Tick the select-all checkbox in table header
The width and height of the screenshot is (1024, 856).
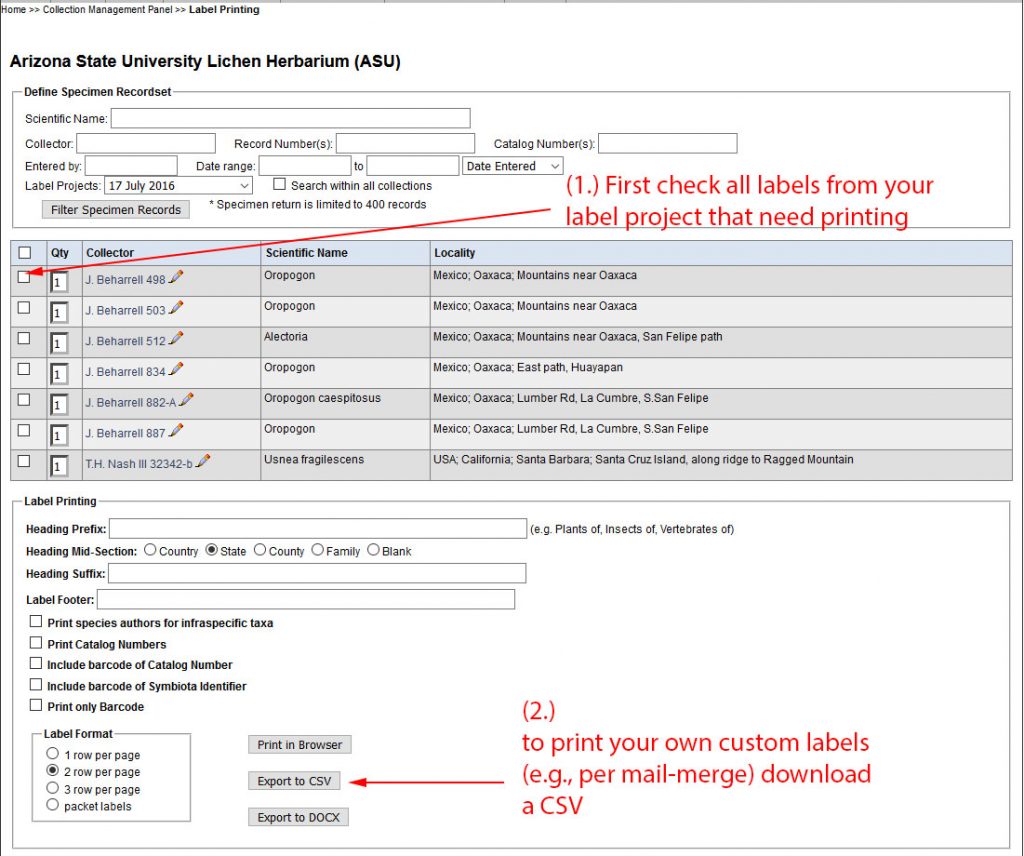(x=25, y=253)
